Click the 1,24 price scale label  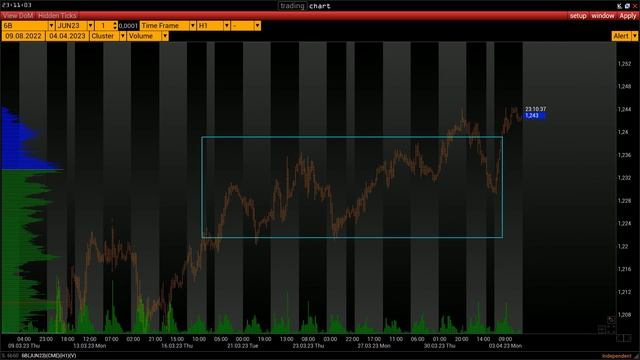coord(623,132)
